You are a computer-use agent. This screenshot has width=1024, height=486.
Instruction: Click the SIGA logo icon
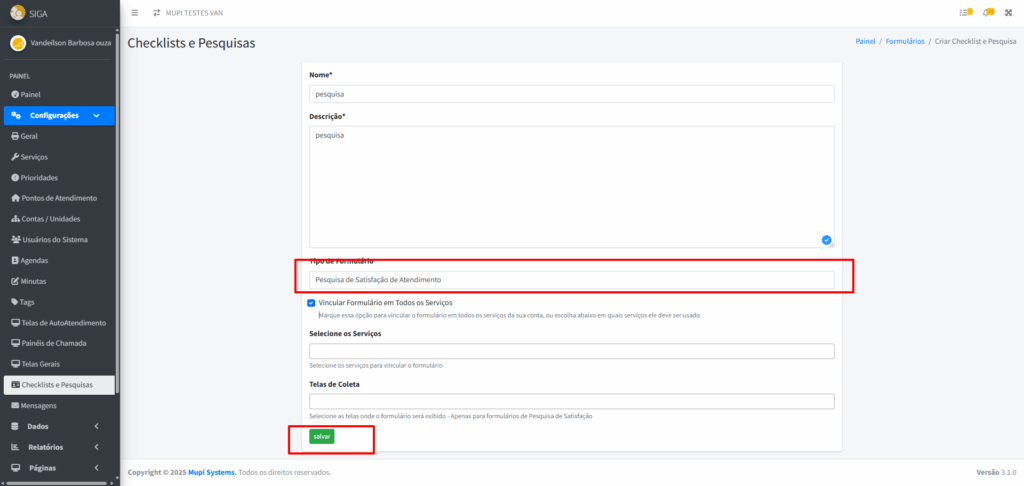click(x=17, y=13)
